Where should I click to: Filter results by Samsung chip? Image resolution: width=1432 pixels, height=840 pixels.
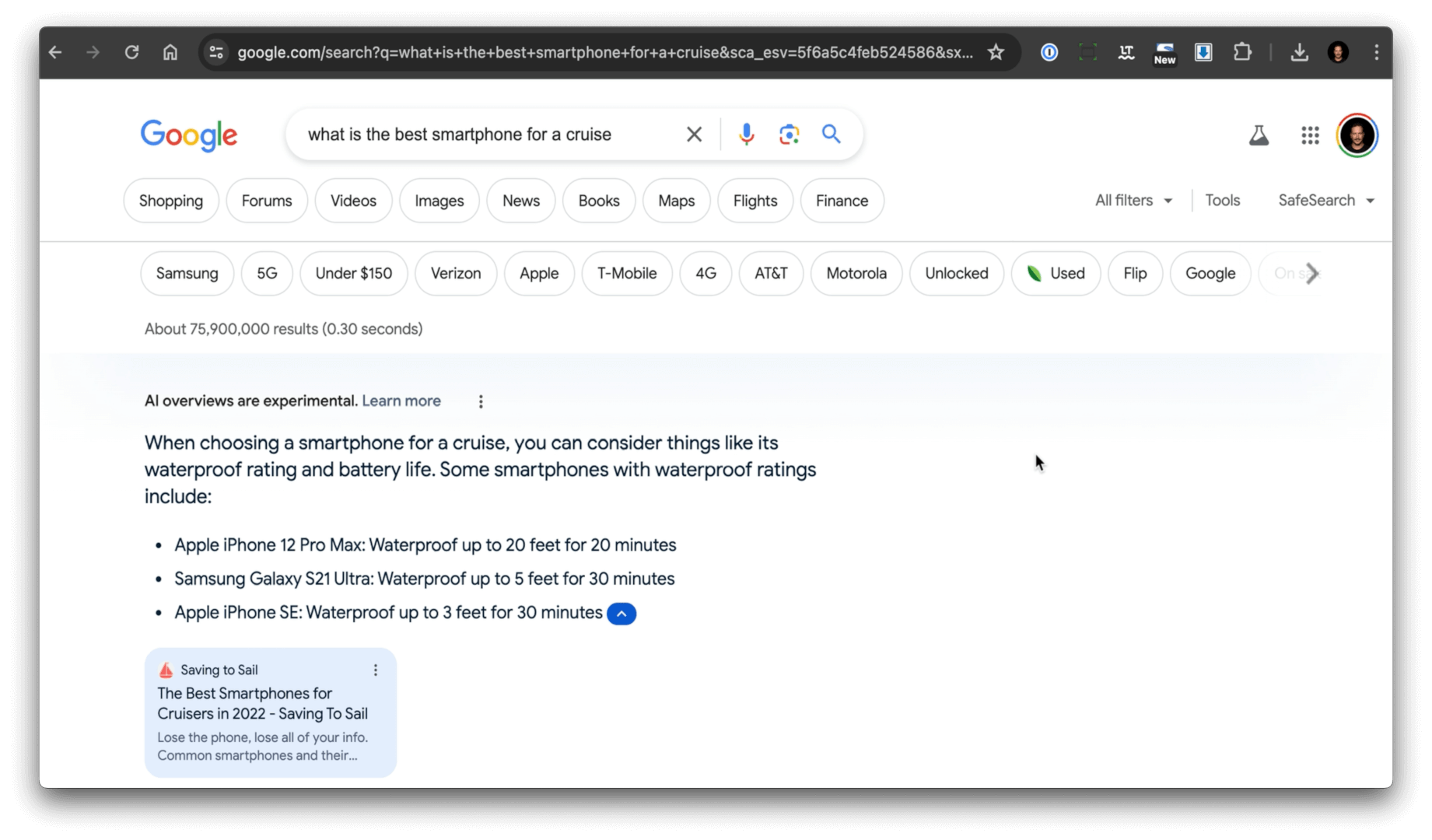tap(187, 274)
